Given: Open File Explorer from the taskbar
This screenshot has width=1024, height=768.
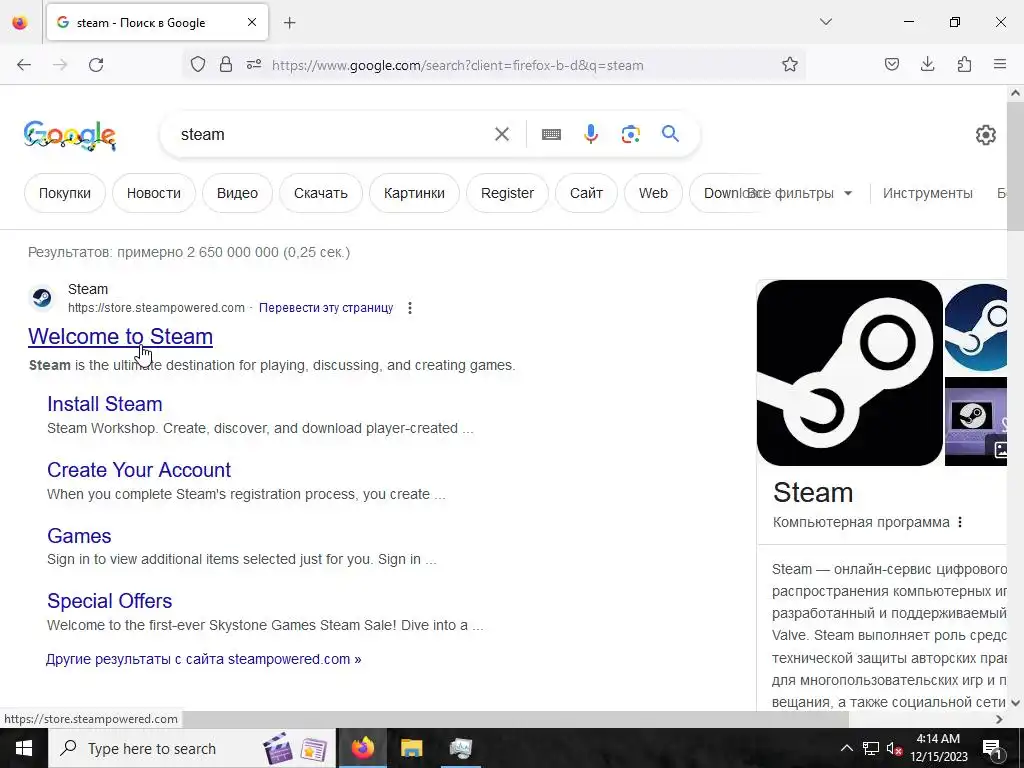Looking at the screenshot, I should 411,748.
